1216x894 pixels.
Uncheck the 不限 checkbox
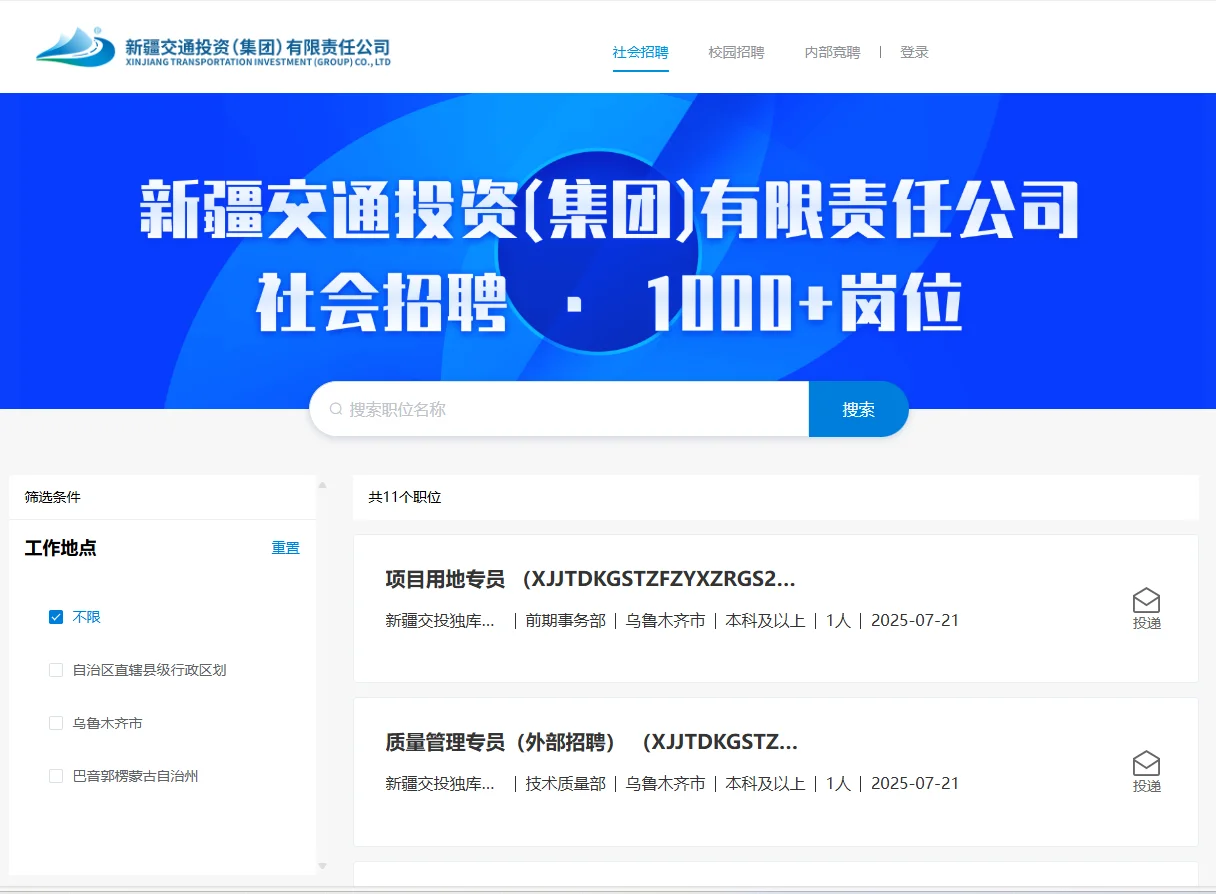point(56,617)
